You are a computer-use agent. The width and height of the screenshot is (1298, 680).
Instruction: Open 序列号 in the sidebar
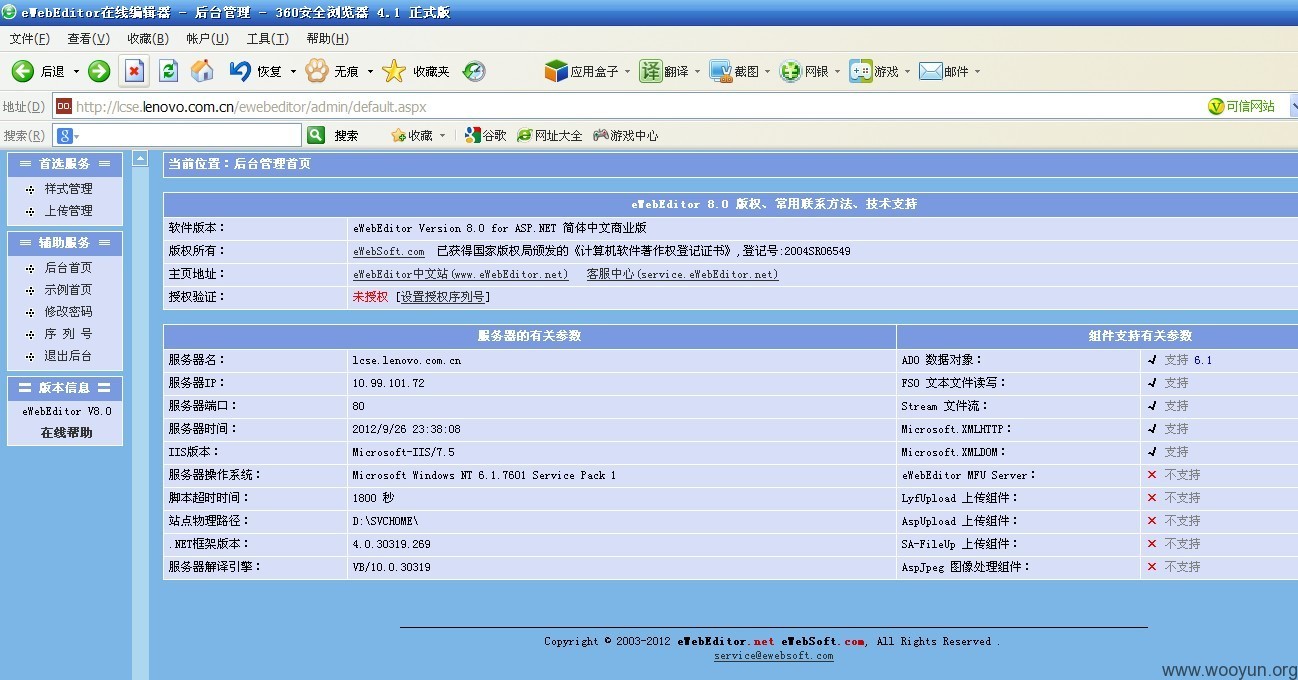(x=68, y=333)
